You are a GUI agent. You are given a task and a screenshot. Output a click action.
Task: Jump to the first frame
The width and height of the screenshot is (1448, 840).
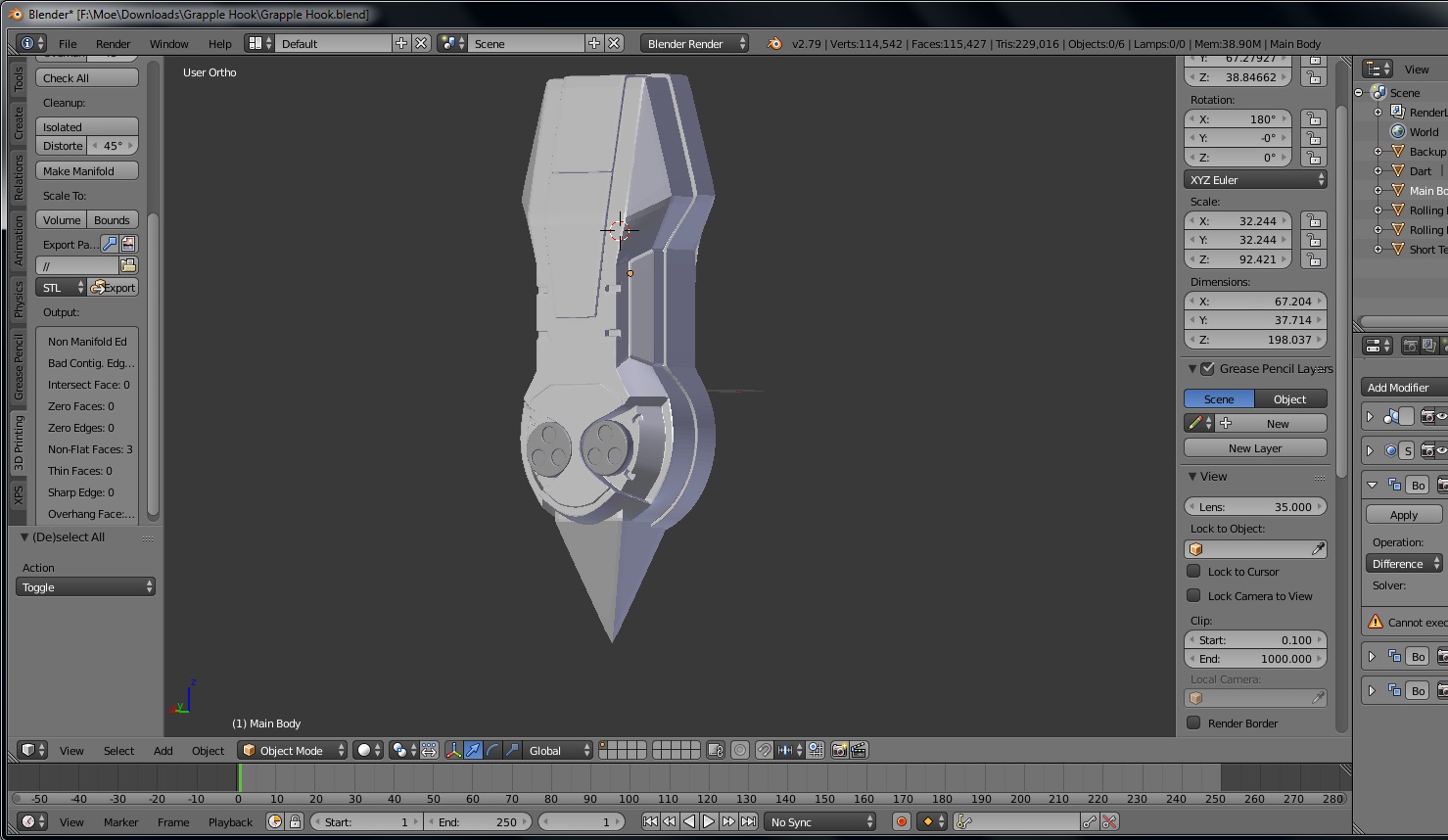click(x=650, y=821)
